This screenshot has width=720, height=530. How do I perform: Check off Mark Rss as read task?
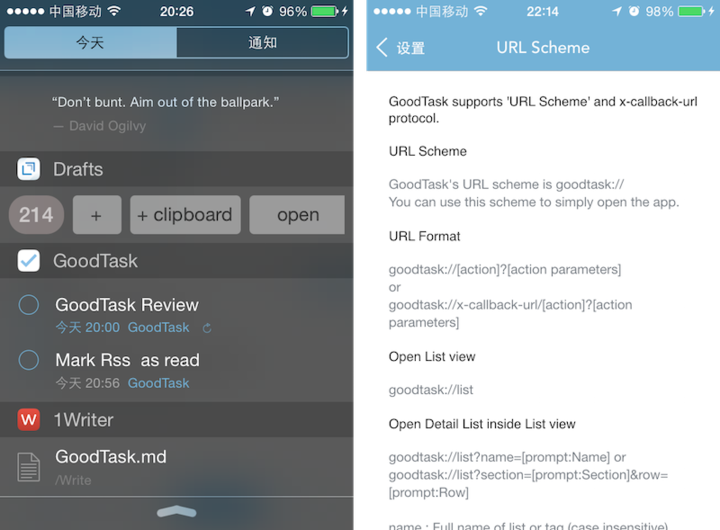29,361
